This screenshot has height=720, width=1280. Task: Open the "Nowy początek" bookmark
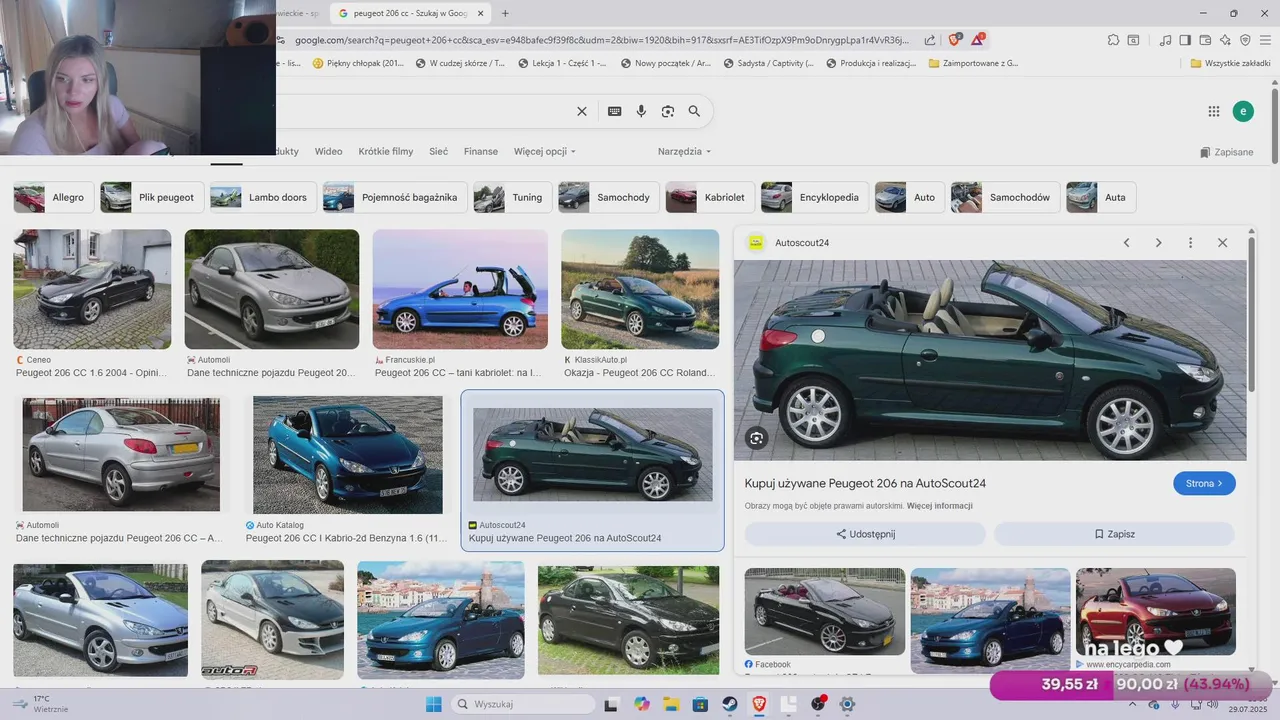666,63
